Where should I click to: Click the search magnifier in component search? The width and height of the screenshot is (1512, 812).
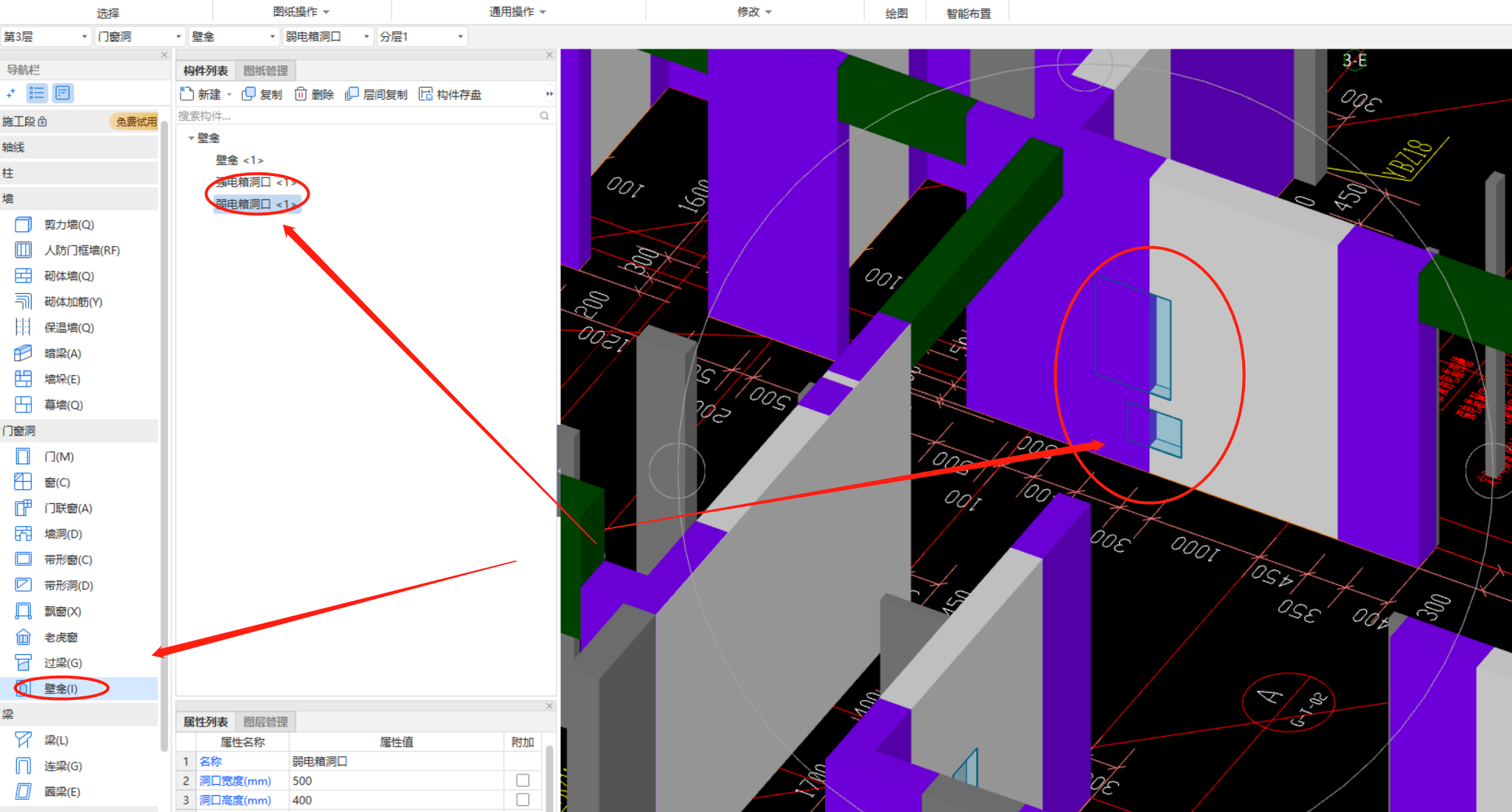click(x=544, y=116)
